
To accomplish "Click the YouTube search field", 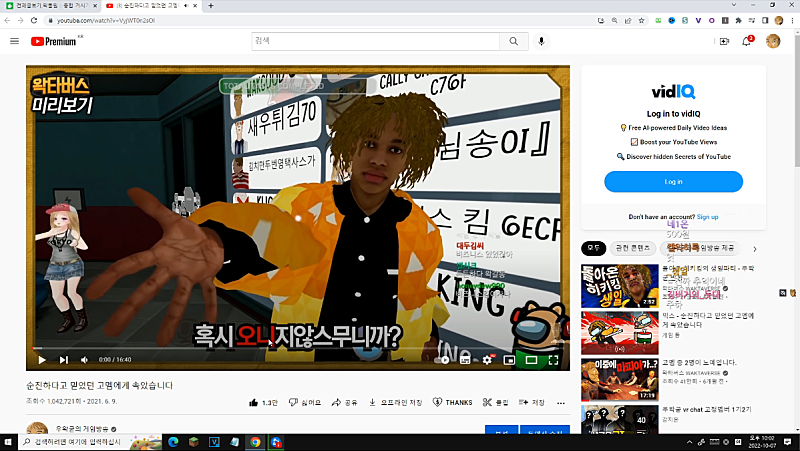I will pyautogui.click(x=376, y=41).
